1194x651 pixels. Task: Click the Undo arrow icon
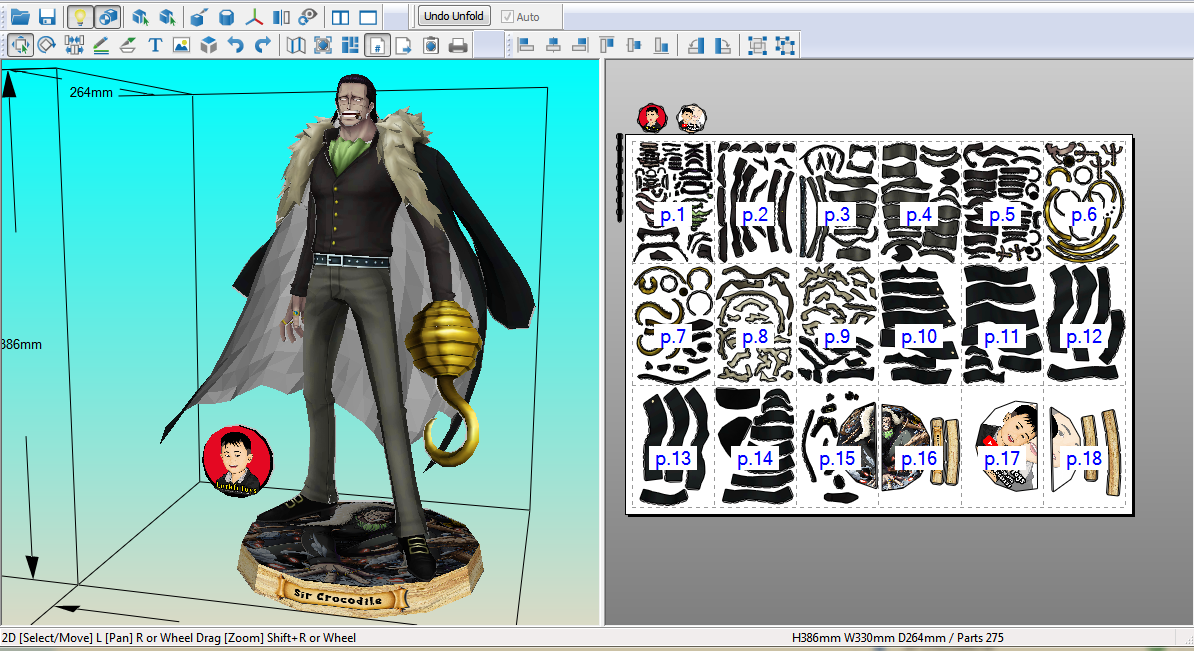tap(235, 46)
